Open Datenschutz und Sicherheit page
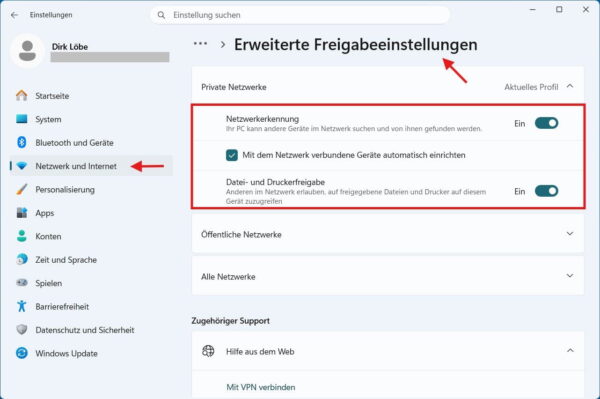 pos(91,329)
